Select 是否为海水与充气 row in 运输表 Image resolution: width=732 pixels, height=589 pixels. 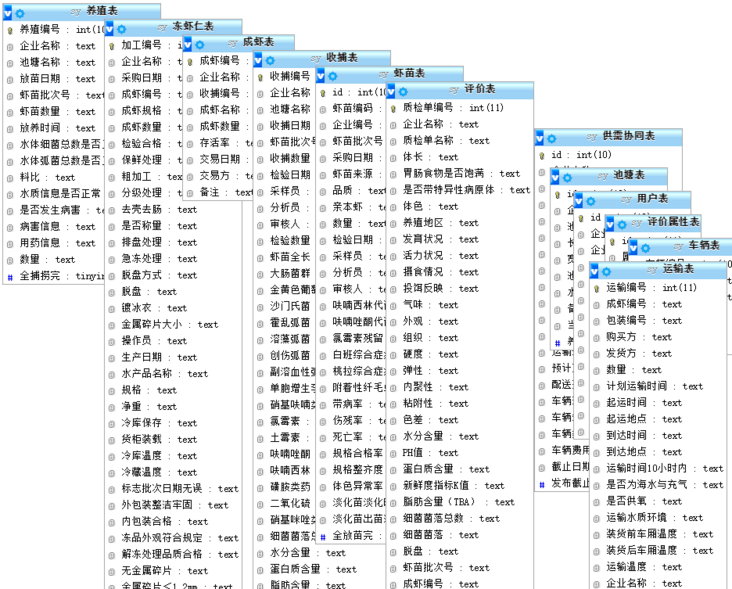point(658,484)
